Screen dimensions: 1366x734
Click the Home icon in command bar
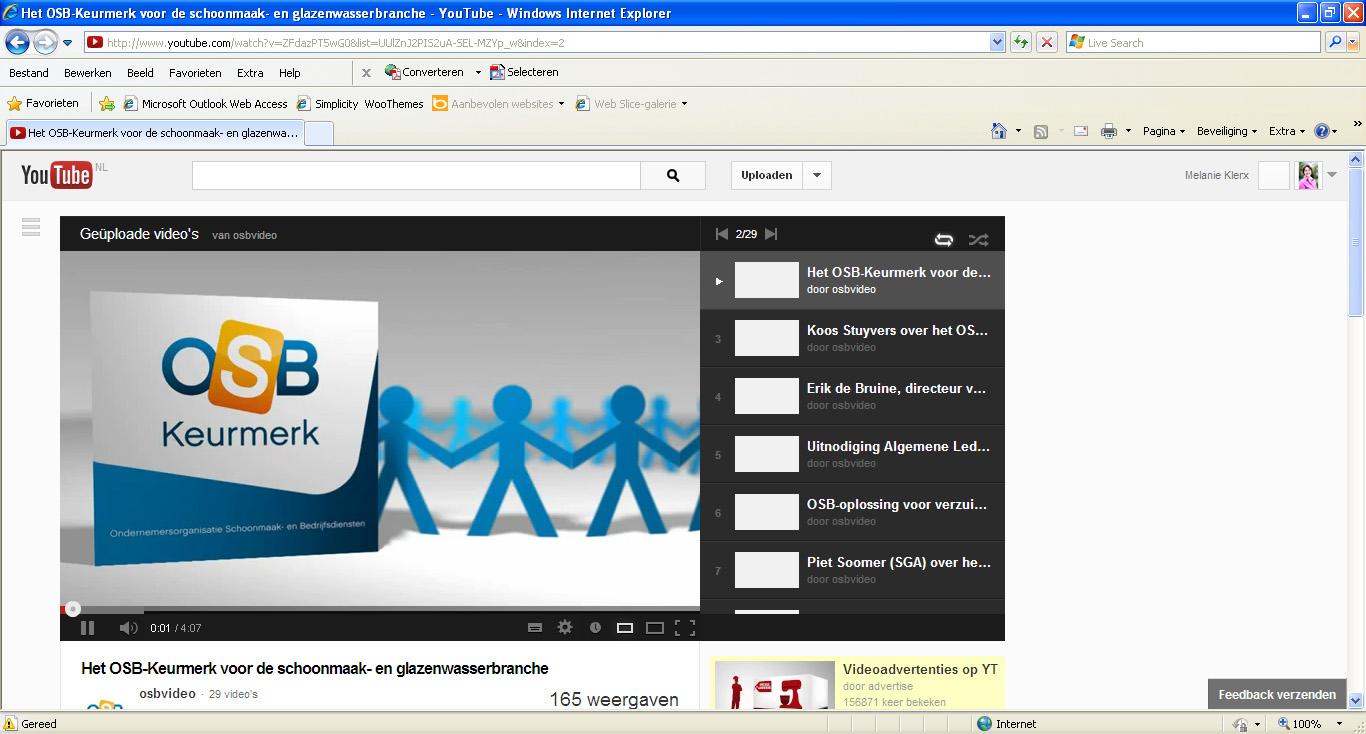(x=998, y=131)
